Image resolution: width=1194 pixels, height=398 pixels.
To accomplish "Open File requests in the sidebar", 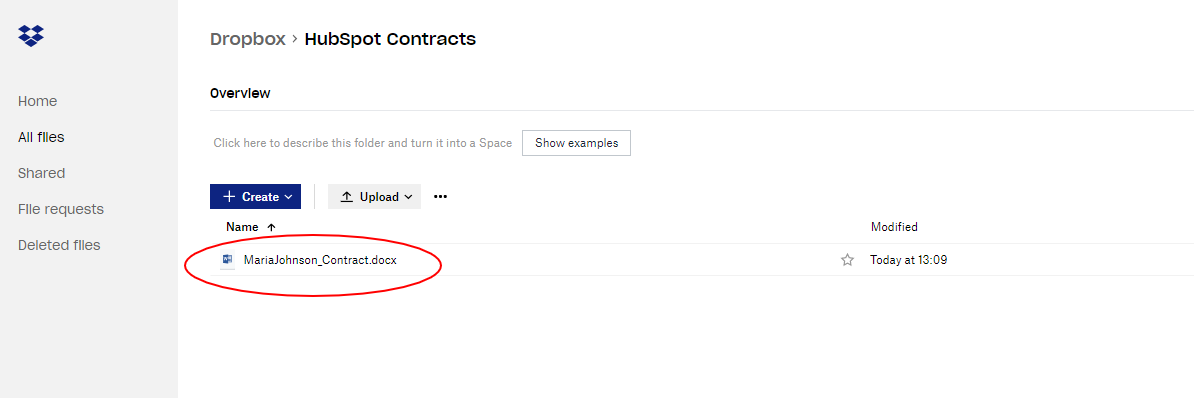I will [61, 209].
